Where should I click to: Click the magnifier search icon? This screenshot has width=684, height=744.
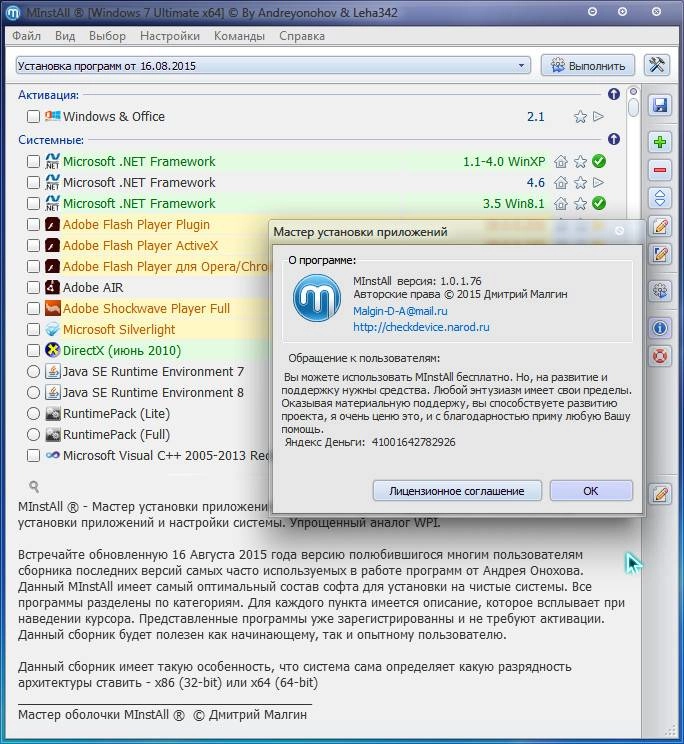coord(34,486)
